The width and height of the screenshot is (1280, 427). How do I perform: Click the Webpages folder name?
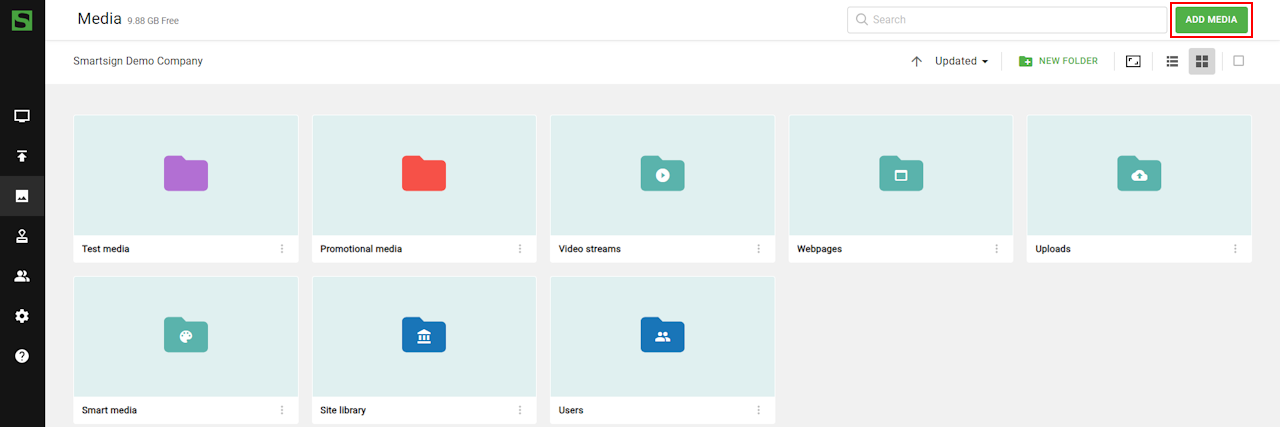(x=819, y=249)
